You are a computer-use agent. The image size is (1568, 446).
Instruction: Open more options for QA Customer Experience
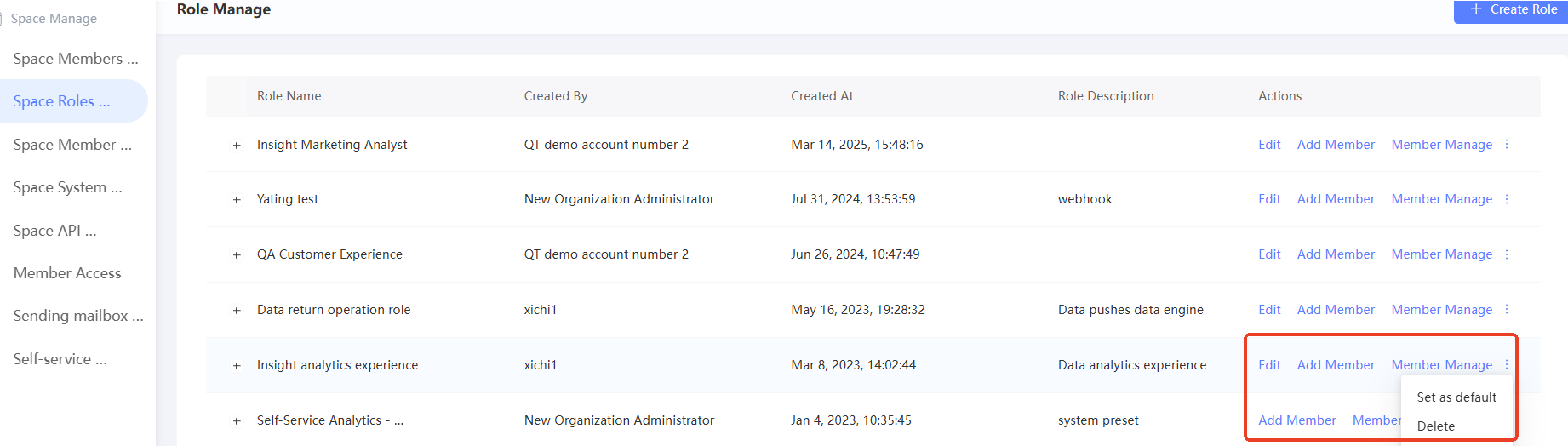pos(1507,254)
